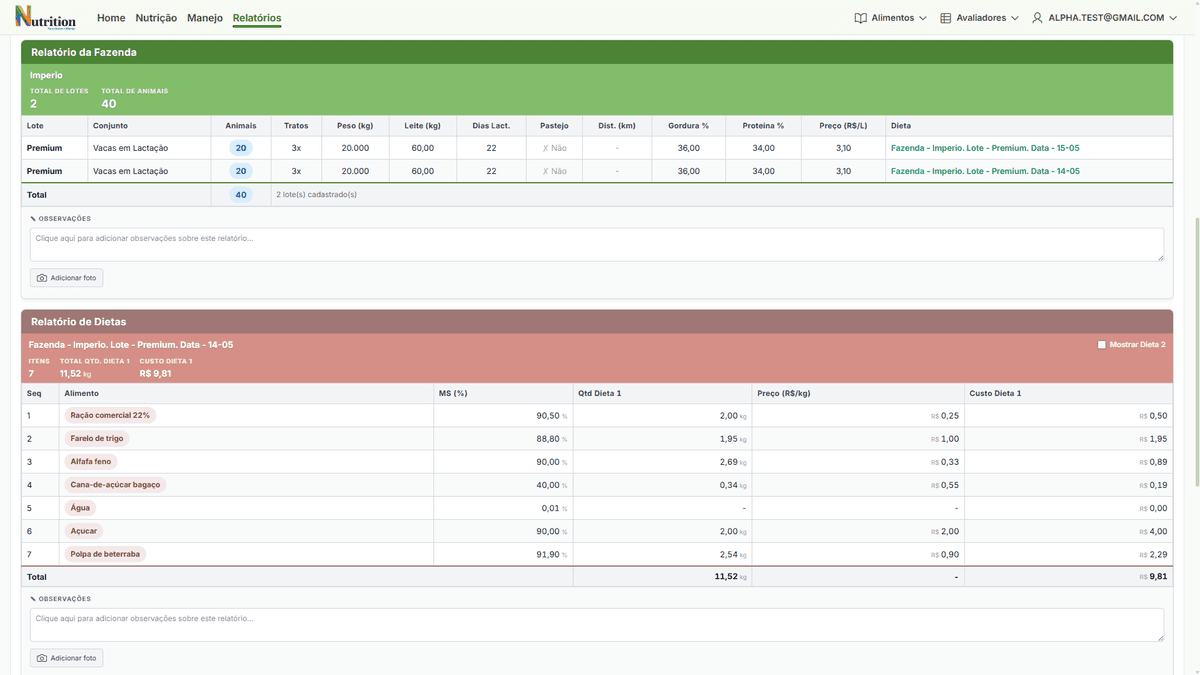Viewport: 1200px width, 675px height.
Task: Open diet link ending Data - 15-05
Action: tap(985, 148)
